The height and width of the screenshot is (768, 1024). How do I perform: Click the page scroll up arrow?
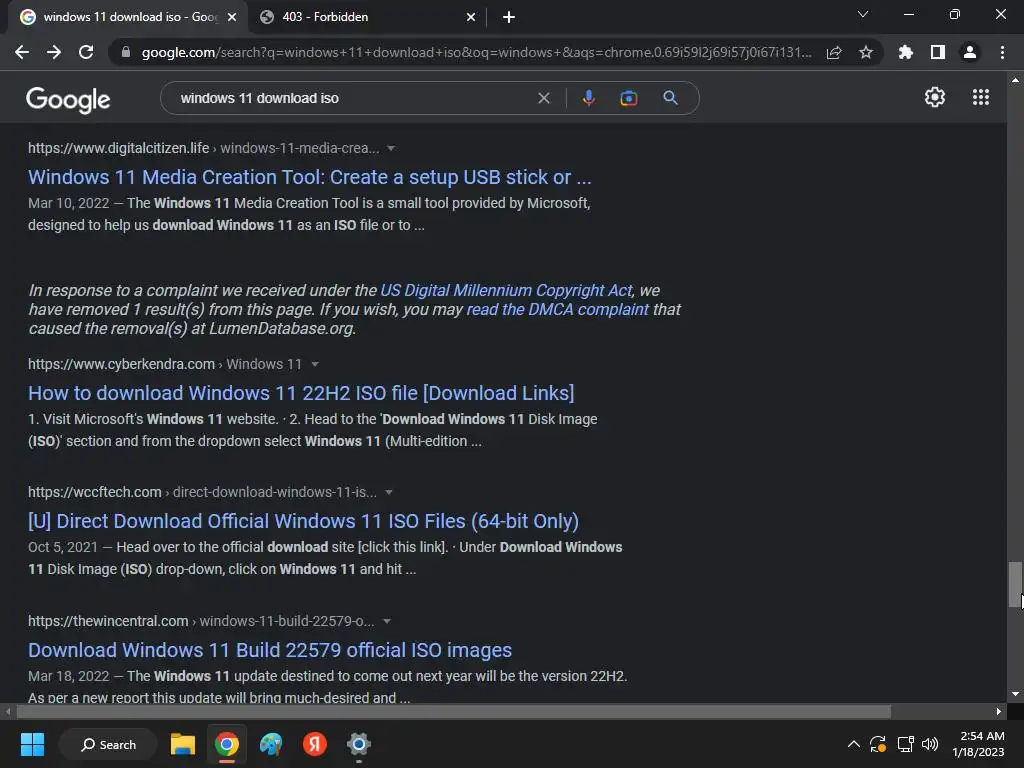coord(1015,80)
